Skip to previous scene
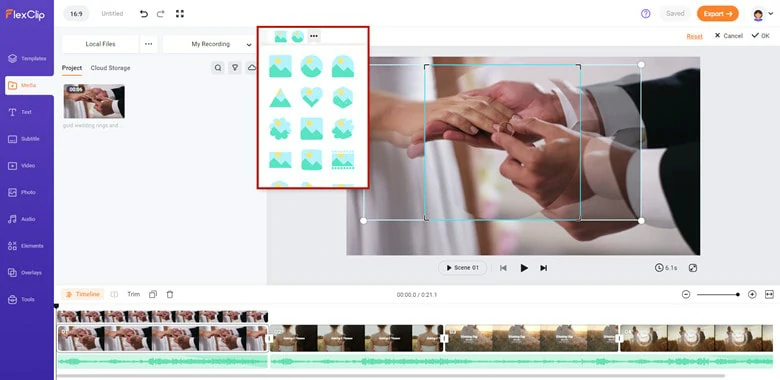 [503, 268]
